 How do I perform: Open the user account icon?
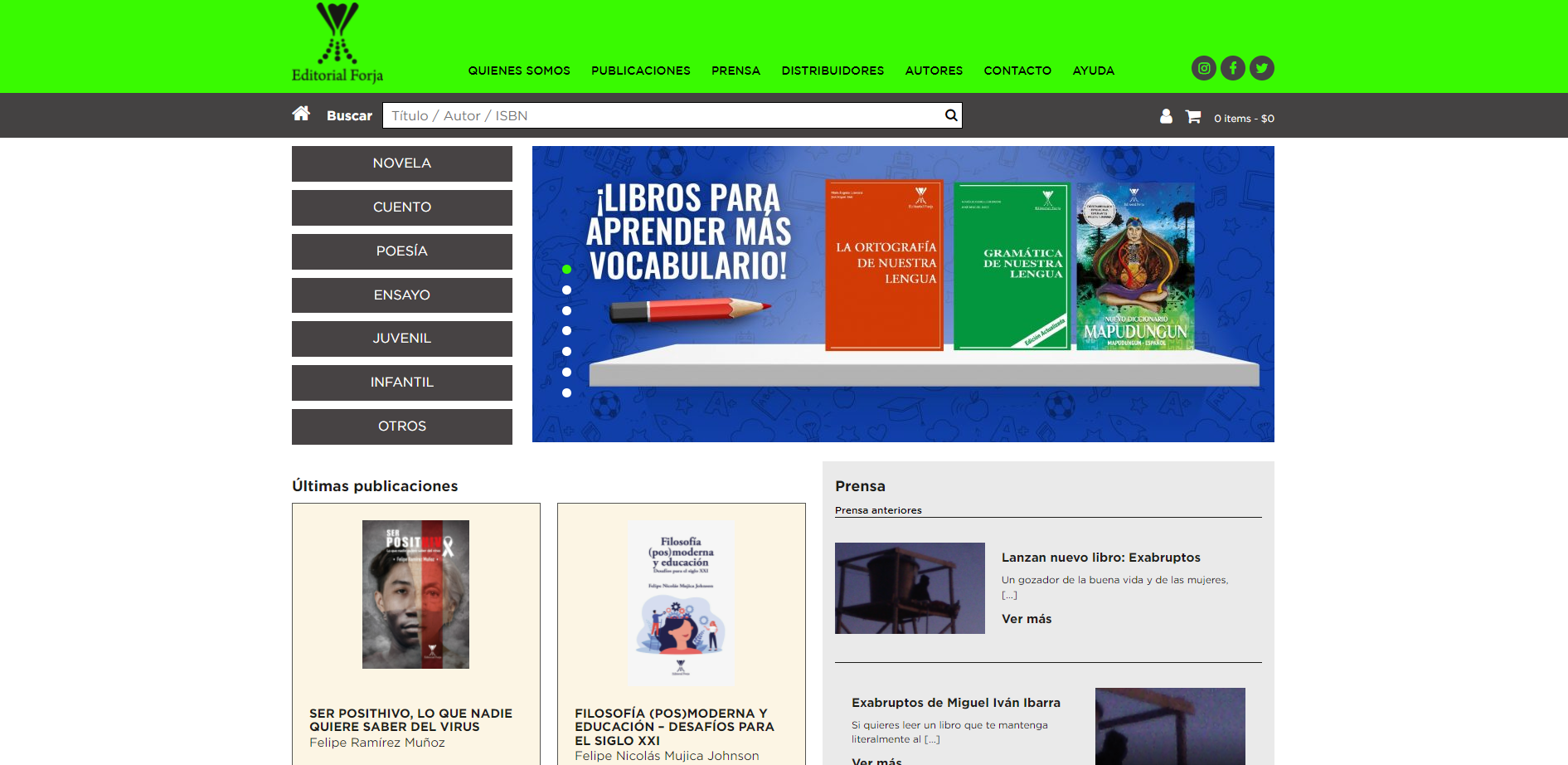tap(1166, 117)
